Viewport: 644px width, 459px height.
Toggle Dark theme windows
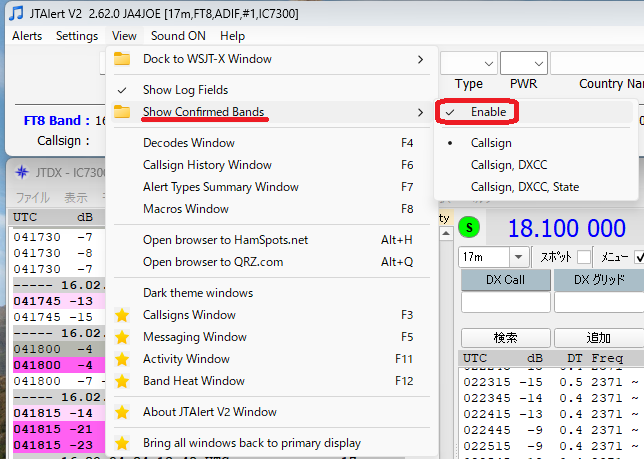(271, 293)
